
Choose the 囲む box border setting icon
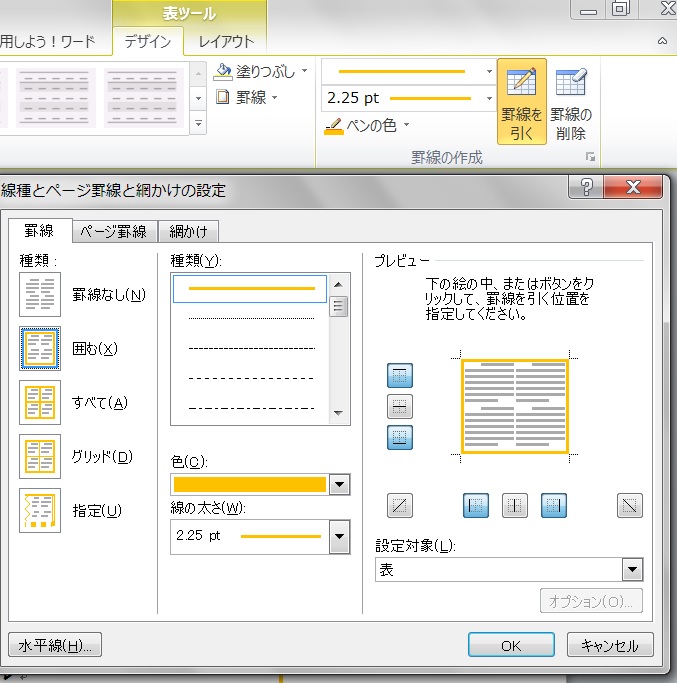point(40,348)
